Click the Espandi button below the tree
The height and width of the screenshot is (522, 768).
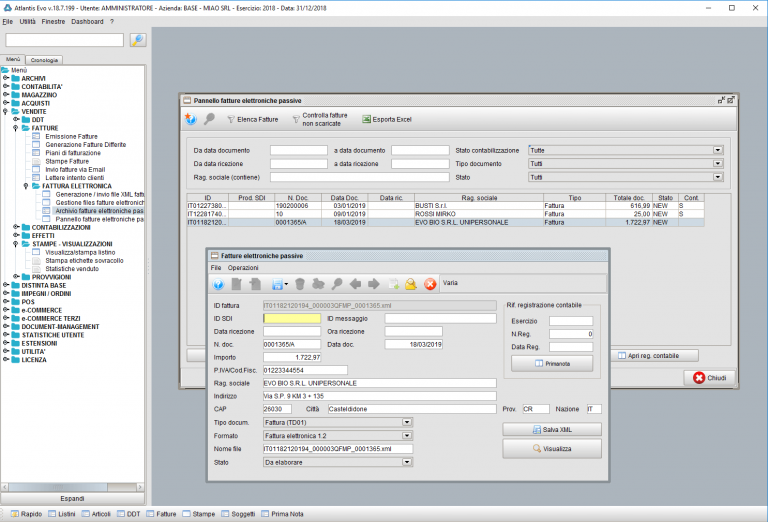[72, 498]
